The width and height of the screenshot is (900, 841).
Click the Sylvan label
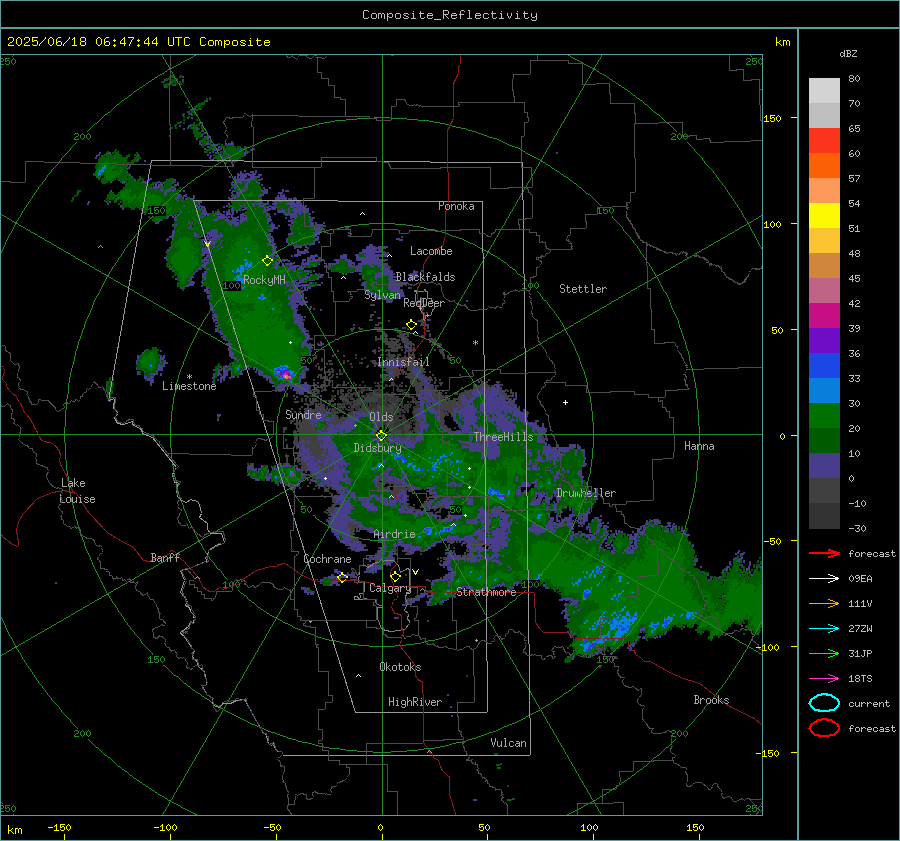pyautogui.click(x=382, y=295)
